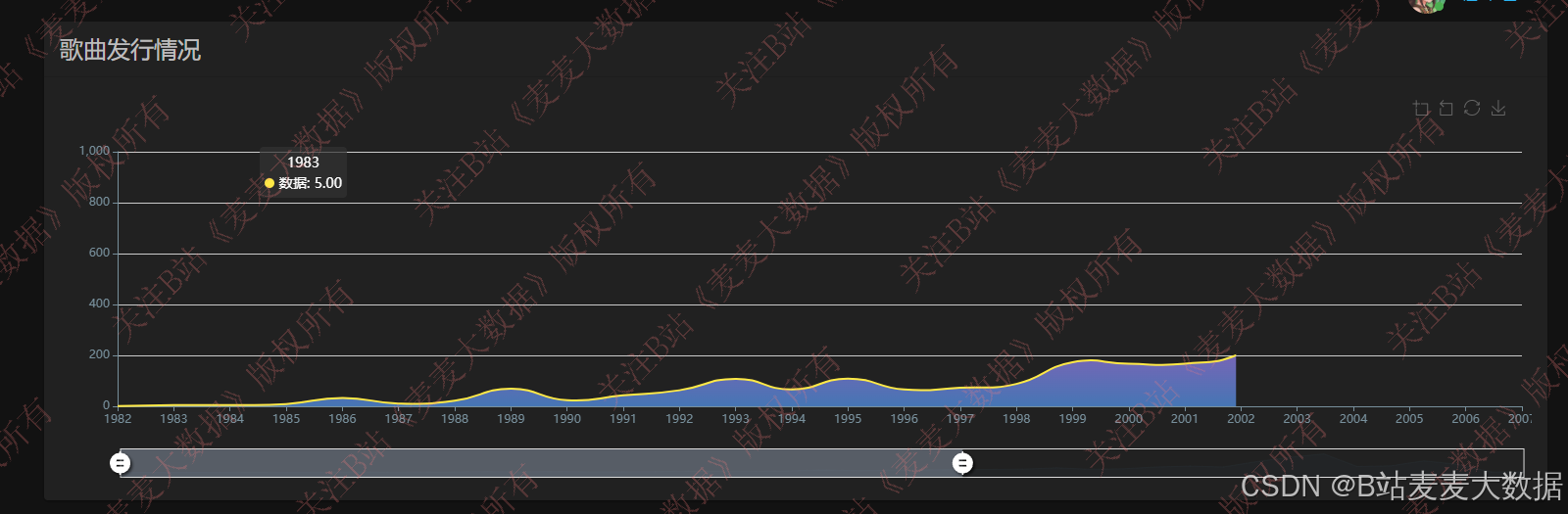Click the line's end data point at 2002
1568x514 pixels.
tap(1236, 355)
